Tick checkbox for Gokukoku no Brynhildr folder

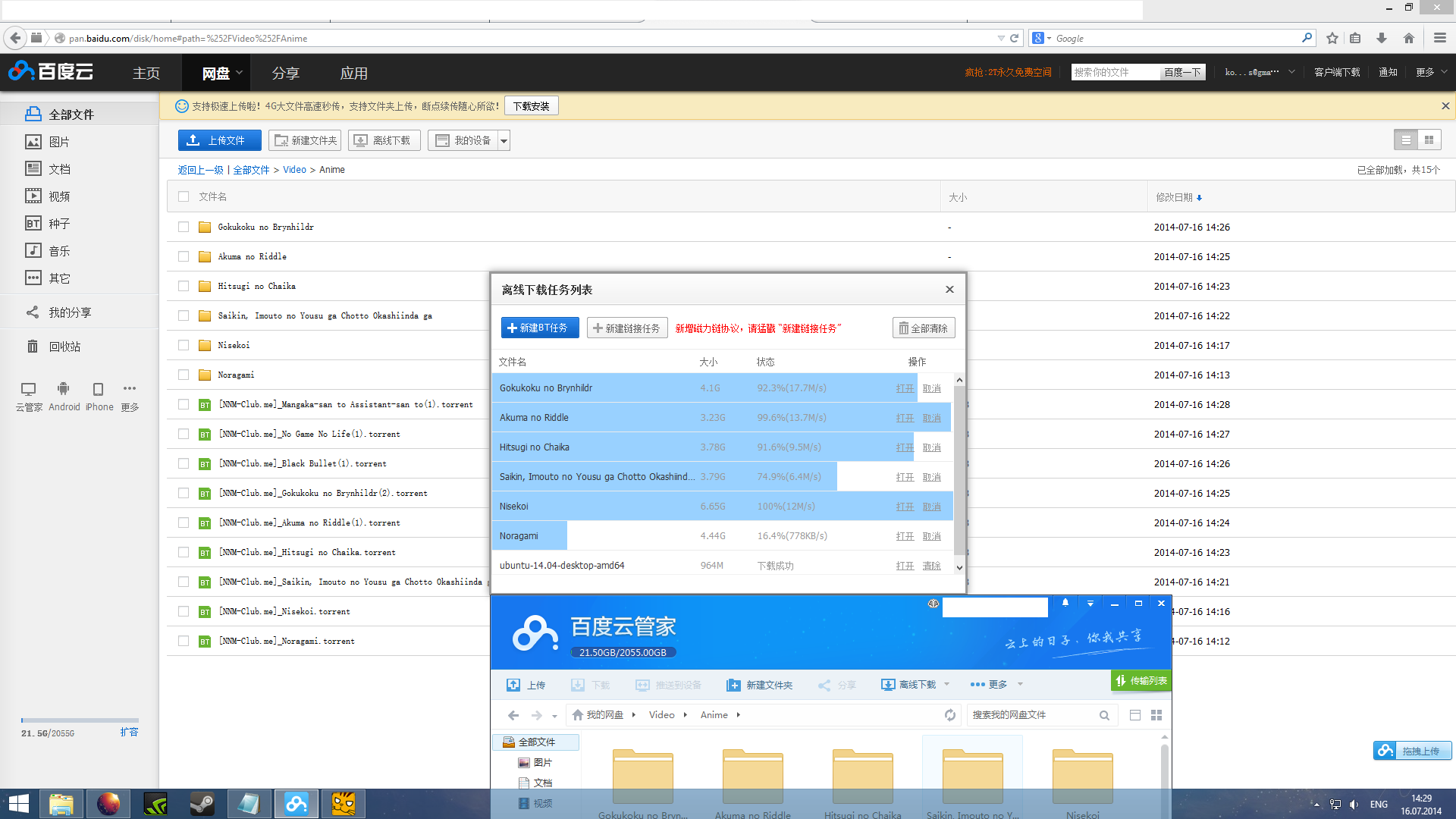point(184,227)
